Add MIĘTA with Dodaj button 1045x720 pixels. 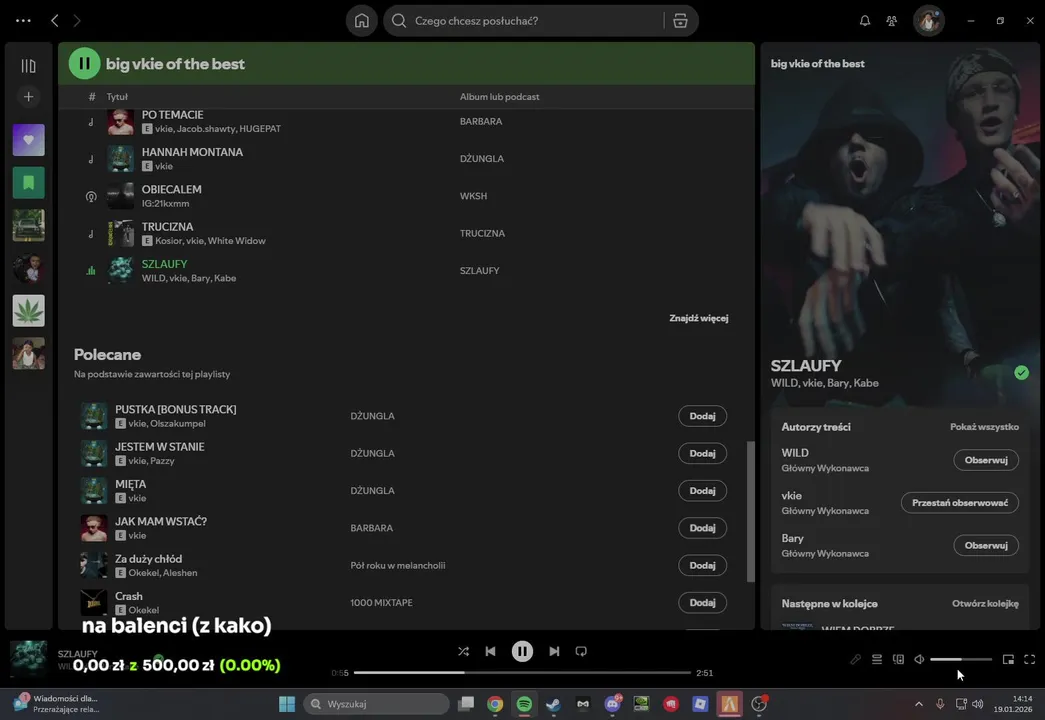pos(702,491)
